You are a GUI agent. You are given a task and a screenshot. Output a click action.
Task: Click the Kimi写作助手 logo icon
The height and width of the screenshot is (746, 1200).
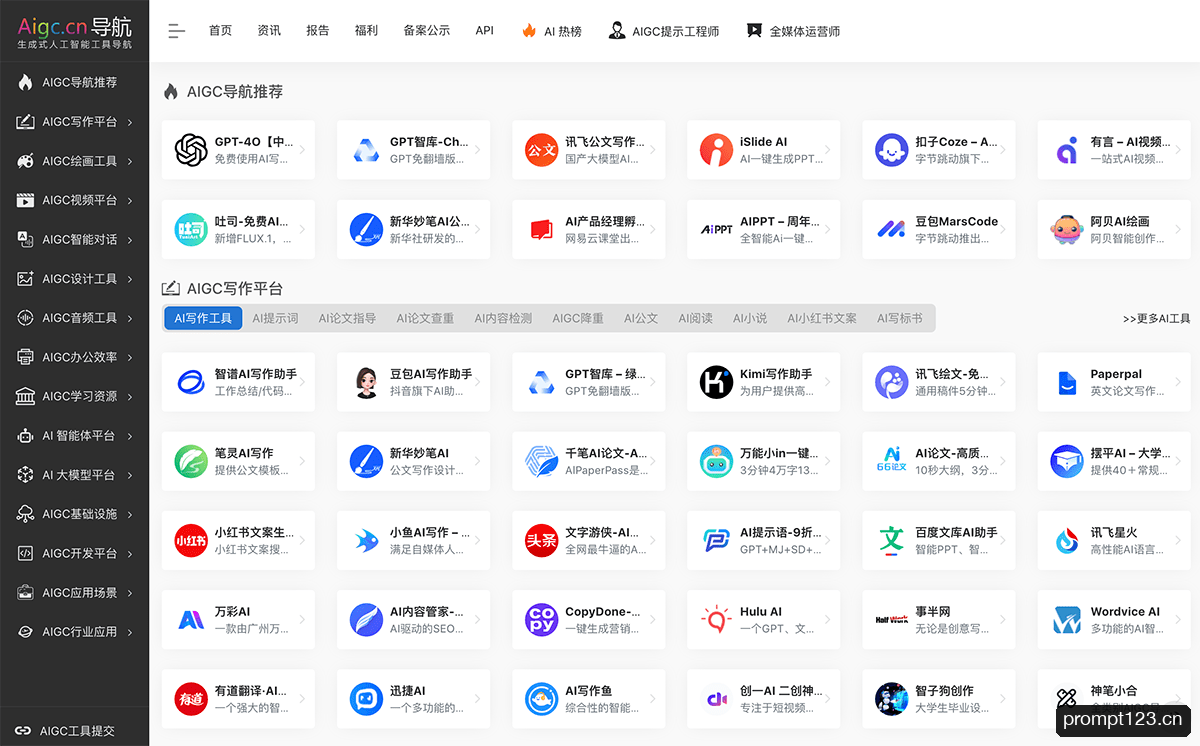click(x=716, y=382)
